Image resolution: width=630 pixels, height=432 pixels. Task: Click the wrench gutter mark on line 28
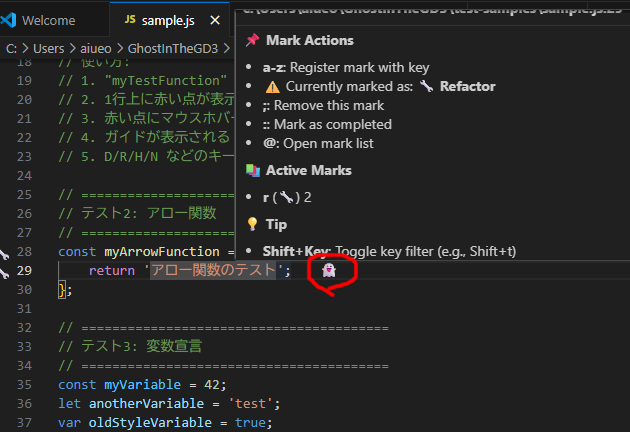[x=4, y=254]
